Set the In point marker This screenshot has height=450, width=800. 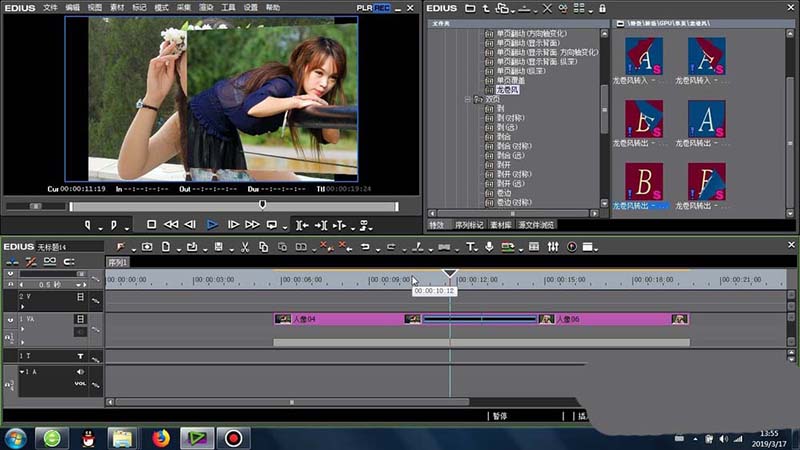tap(88, 224)
